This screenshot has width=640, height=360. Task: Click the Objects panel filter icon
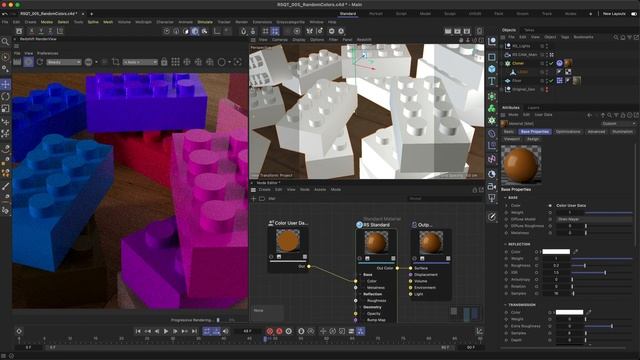(629, 37)
